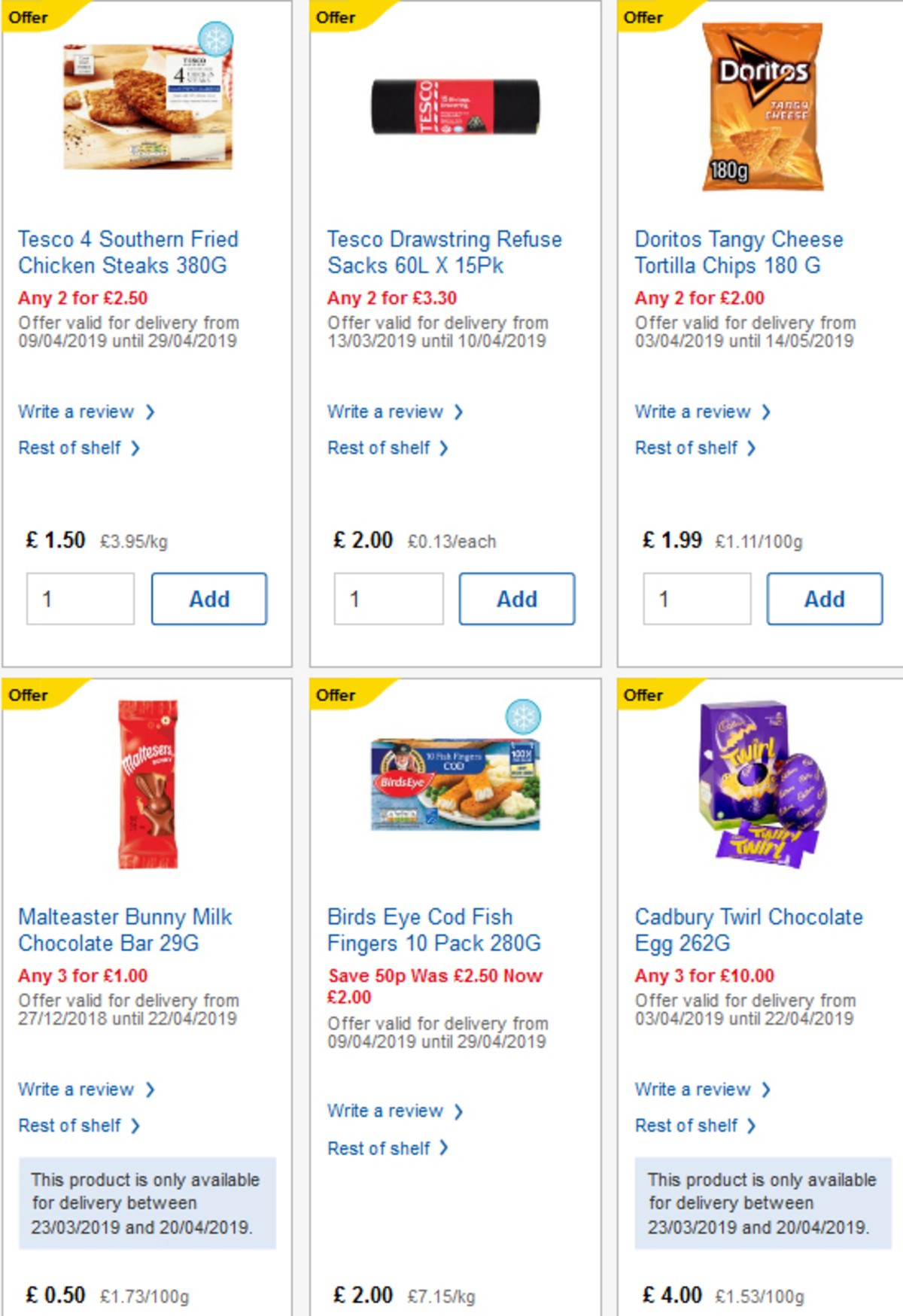Click the Offer flag on fish fingers card
Screen dimensions: 903x1316
(x=338, y=695)
